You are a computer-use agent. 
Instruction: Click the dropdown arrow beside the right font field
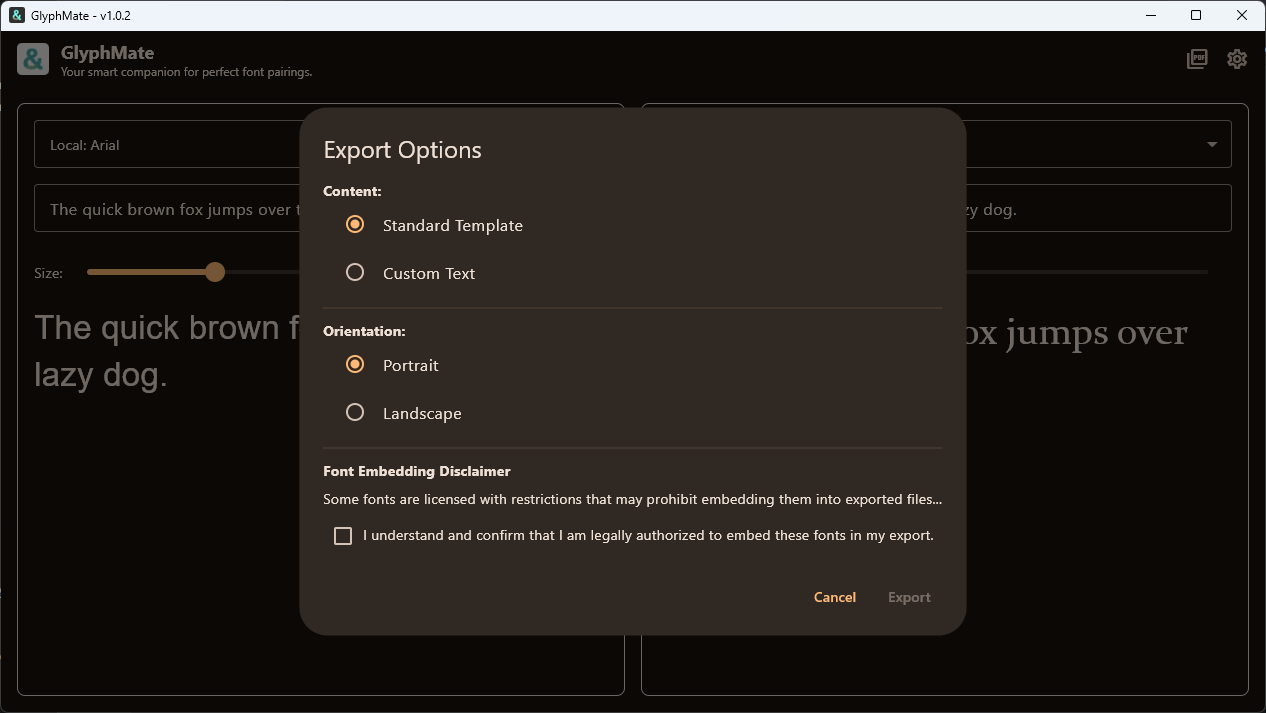(x=1210, y=144)
